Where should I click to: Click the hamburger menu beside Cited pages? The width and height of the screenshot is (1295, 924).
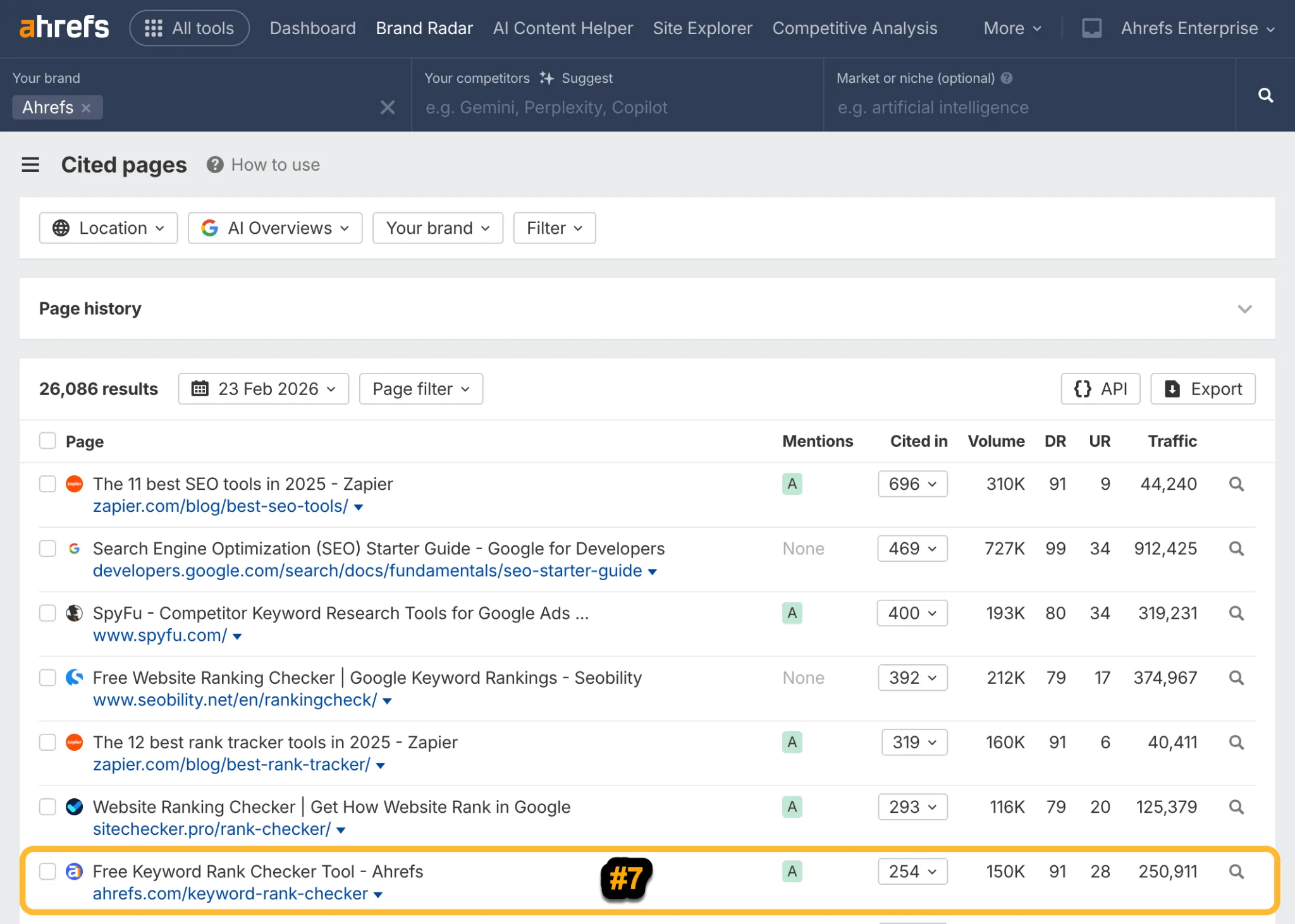(30, 164)
